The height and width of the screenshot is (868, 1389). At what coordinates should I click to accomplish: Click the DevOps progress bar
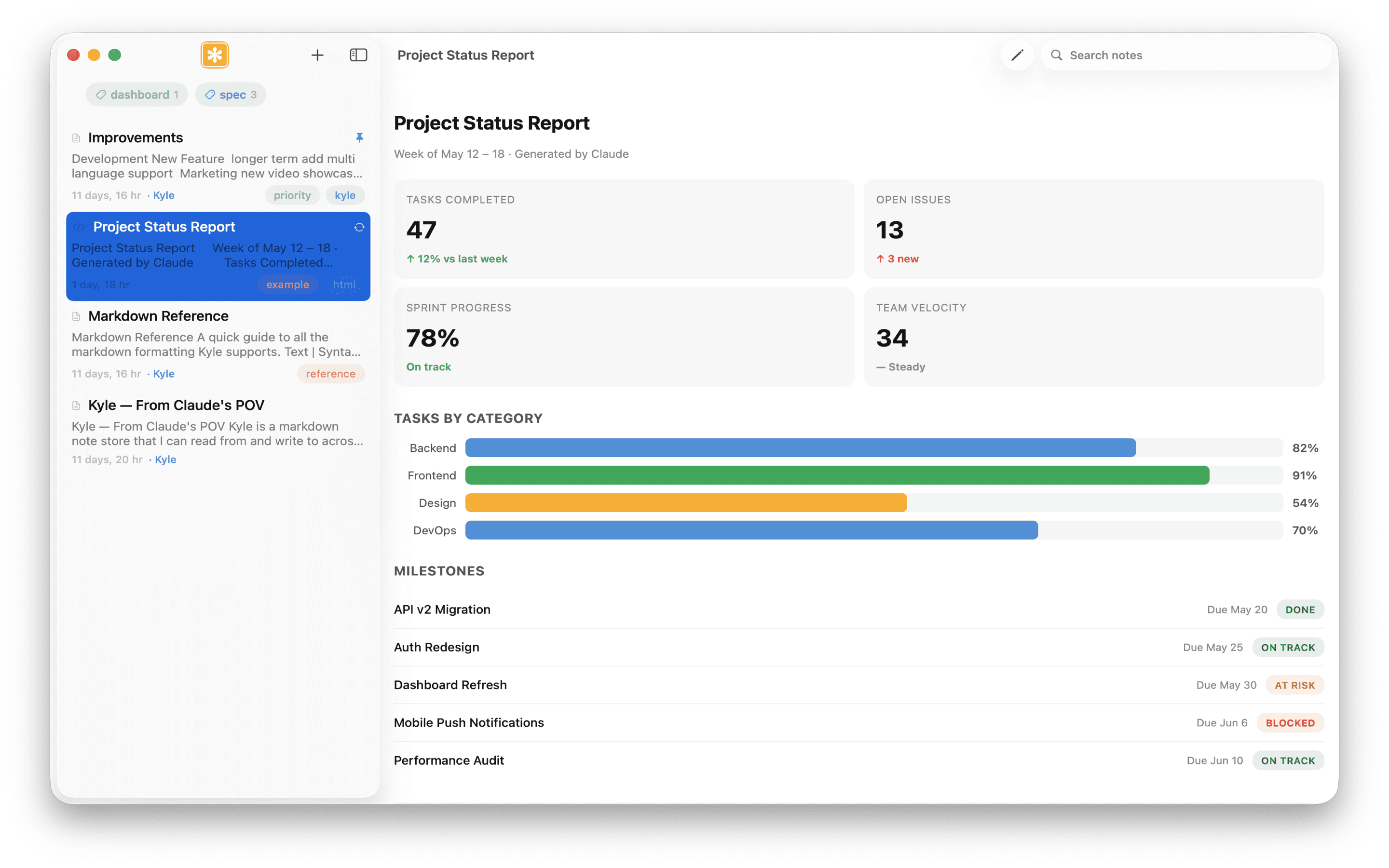(x=751, y=530)
